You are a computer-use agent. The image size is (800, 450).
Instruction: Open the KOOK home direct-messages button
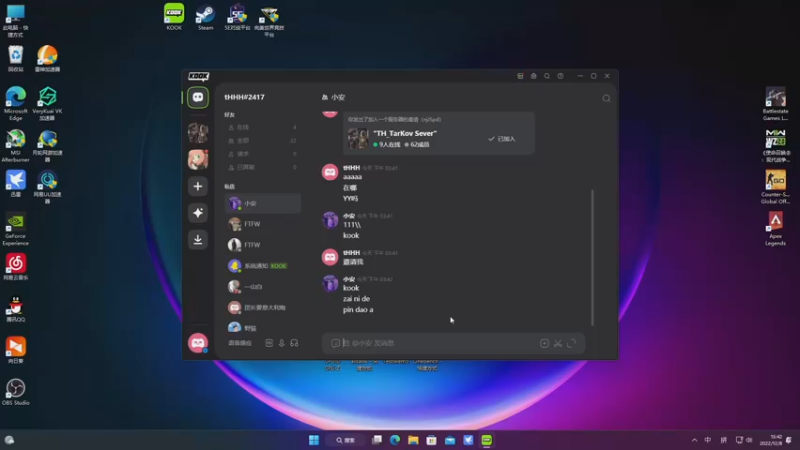click(198, 97)
